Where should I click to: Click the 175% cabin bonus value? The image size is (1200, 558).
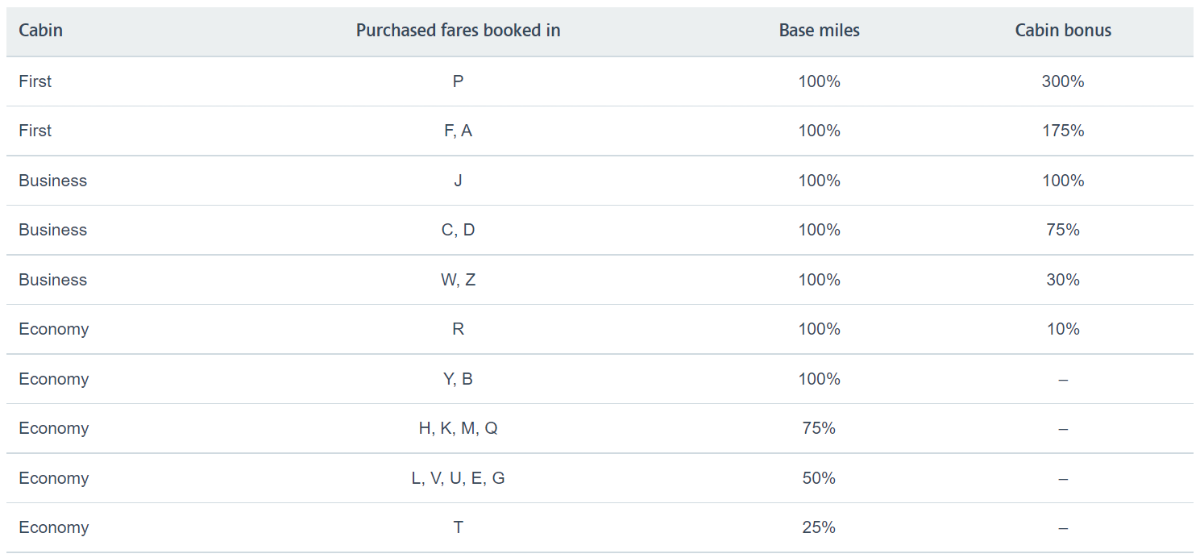(x=1063, y=130)
